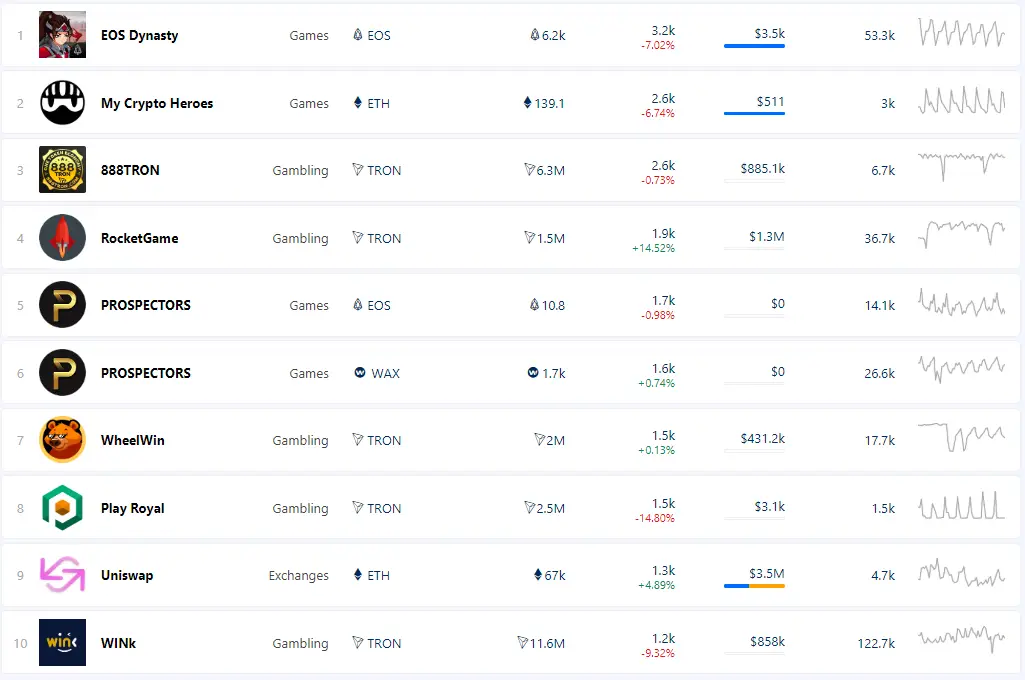The height and width of the screenshot is (680, 1025).
Task: Open the WAX PROSPECTORS logo icon
Action: [62, 373]
